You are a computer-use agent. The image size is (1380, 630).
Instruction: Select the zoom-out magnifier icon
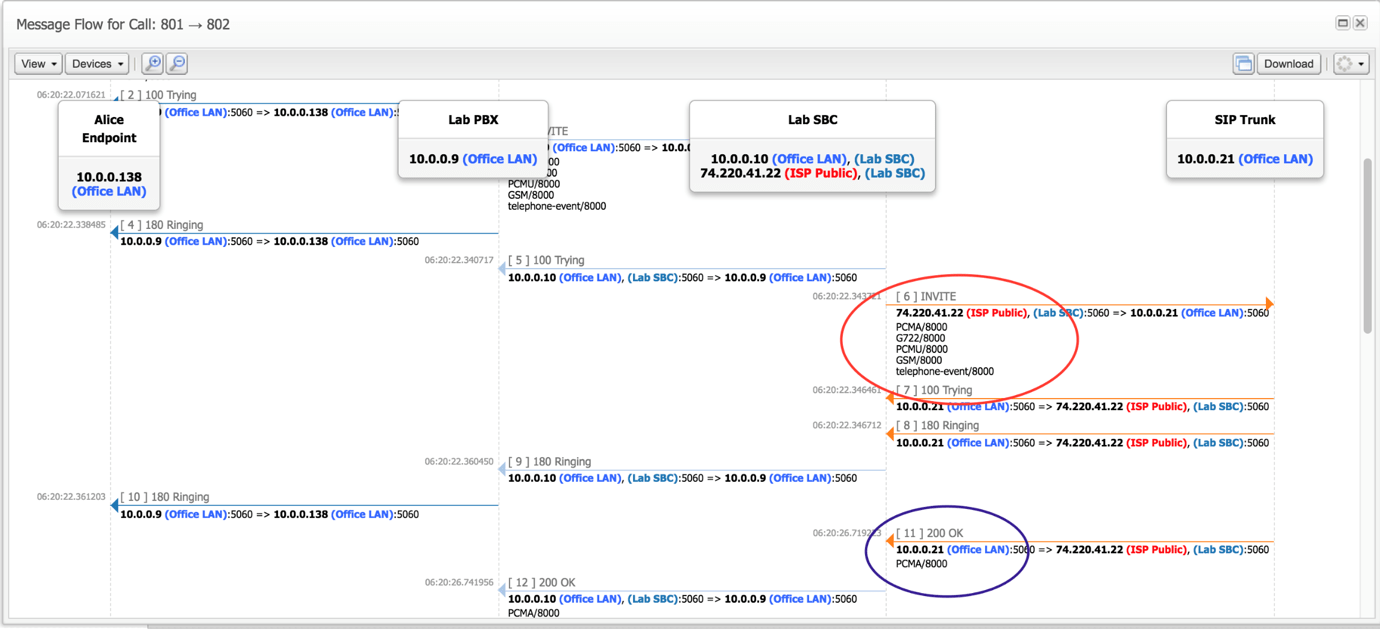(x=176, y=63)
